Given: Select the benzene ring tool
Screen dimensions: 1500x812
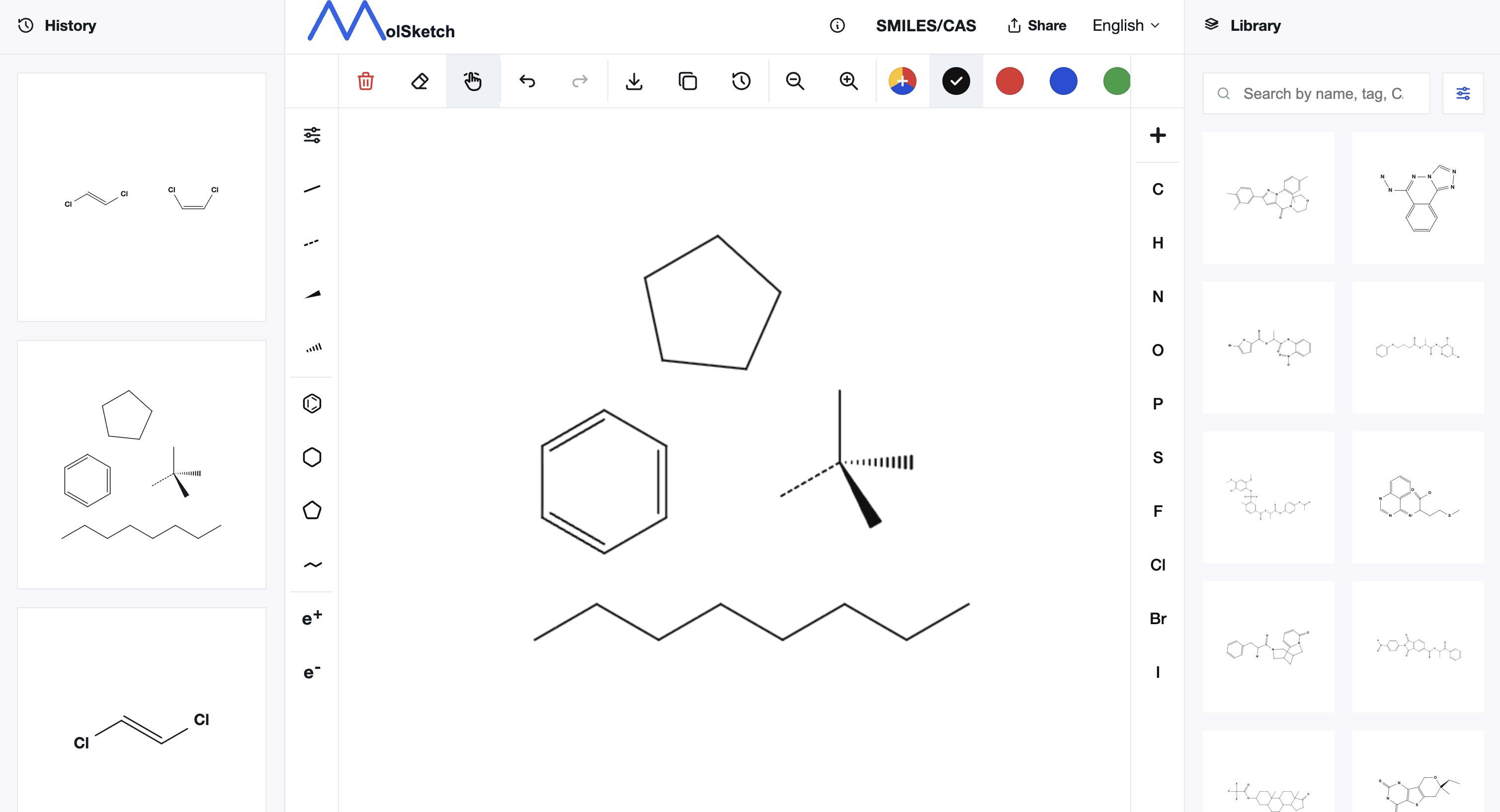Looking at the screenshot, I should [x=312, y=404].
